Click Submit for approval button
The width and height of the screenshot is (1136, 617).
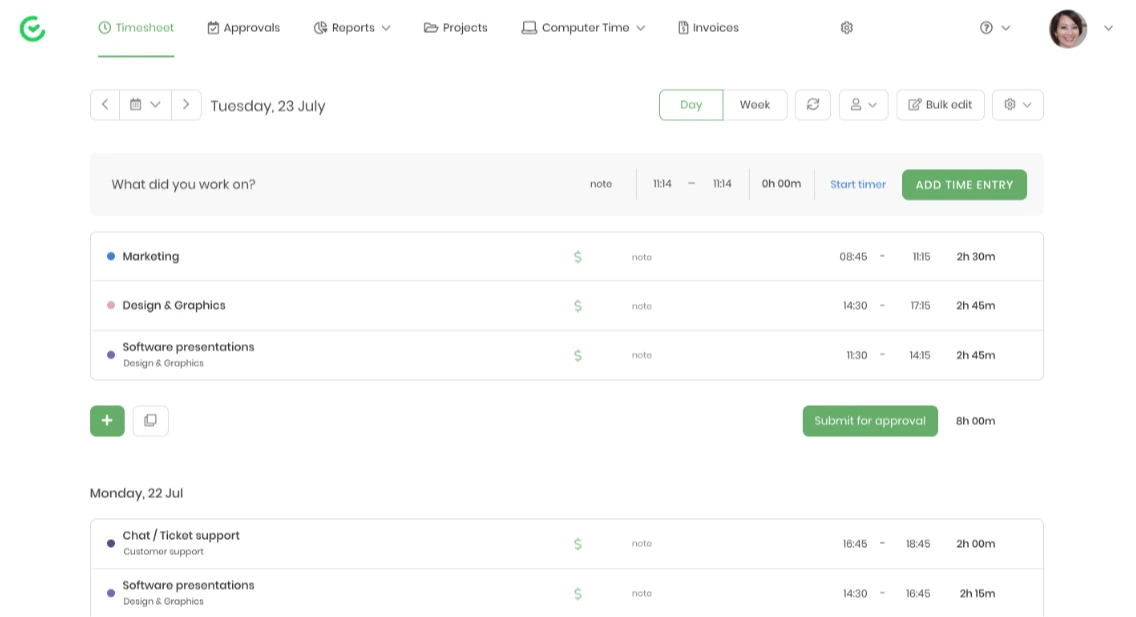coord(870,421)
